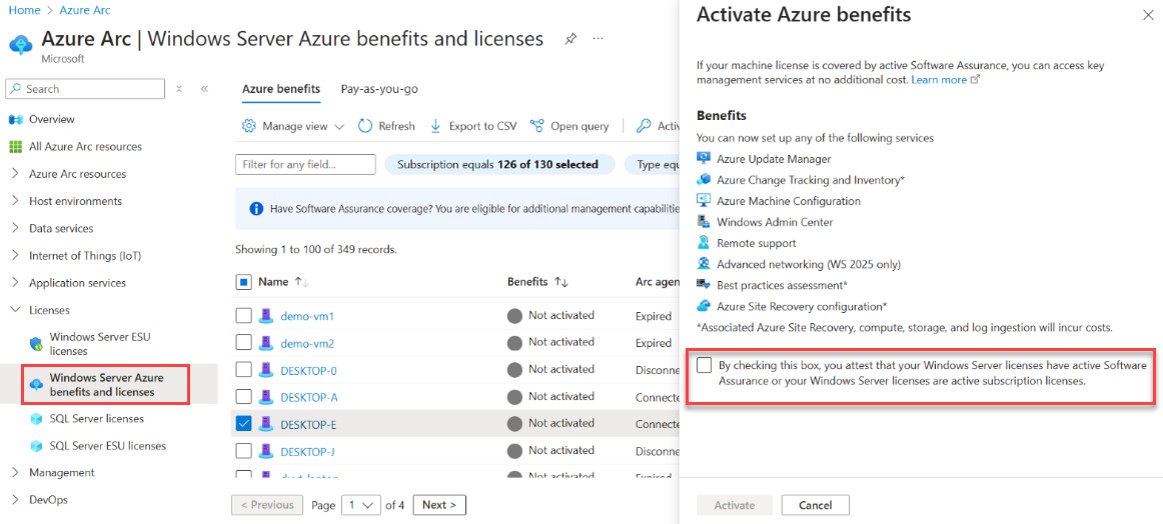Expand Data services section
Screen dimensions: 1163x524
[16, 229]
